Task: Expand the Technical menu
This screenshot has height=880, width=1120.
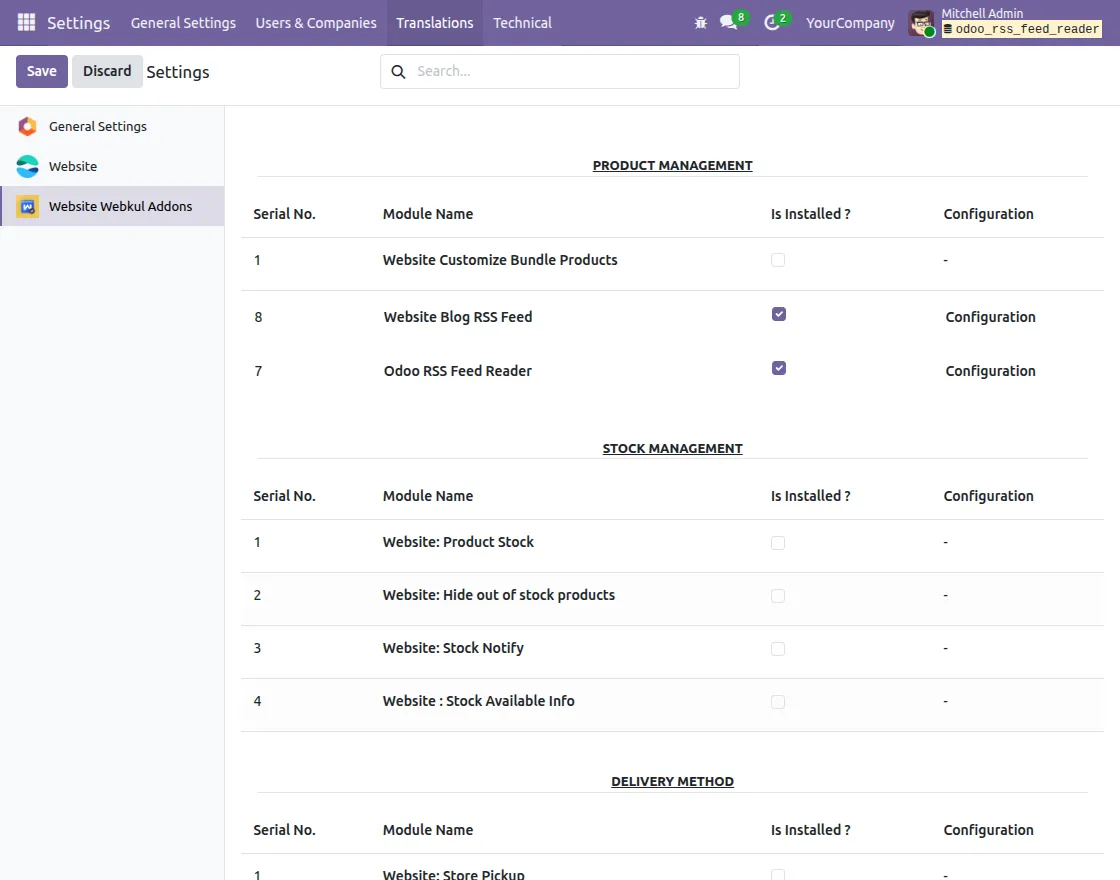Action: [522, 22]
